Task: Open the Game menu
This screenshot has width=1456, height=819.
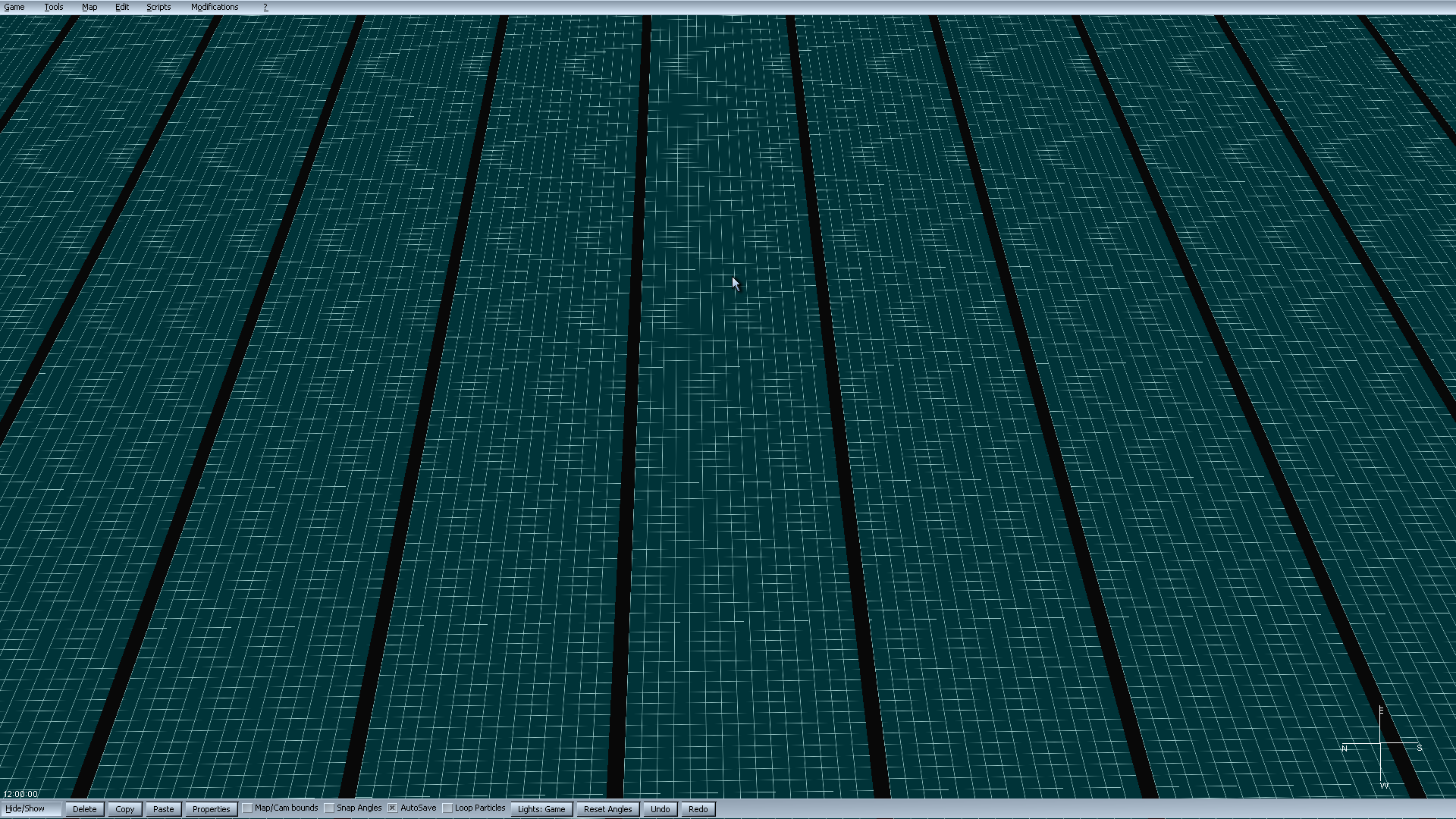Action: (x=14, y=7)
